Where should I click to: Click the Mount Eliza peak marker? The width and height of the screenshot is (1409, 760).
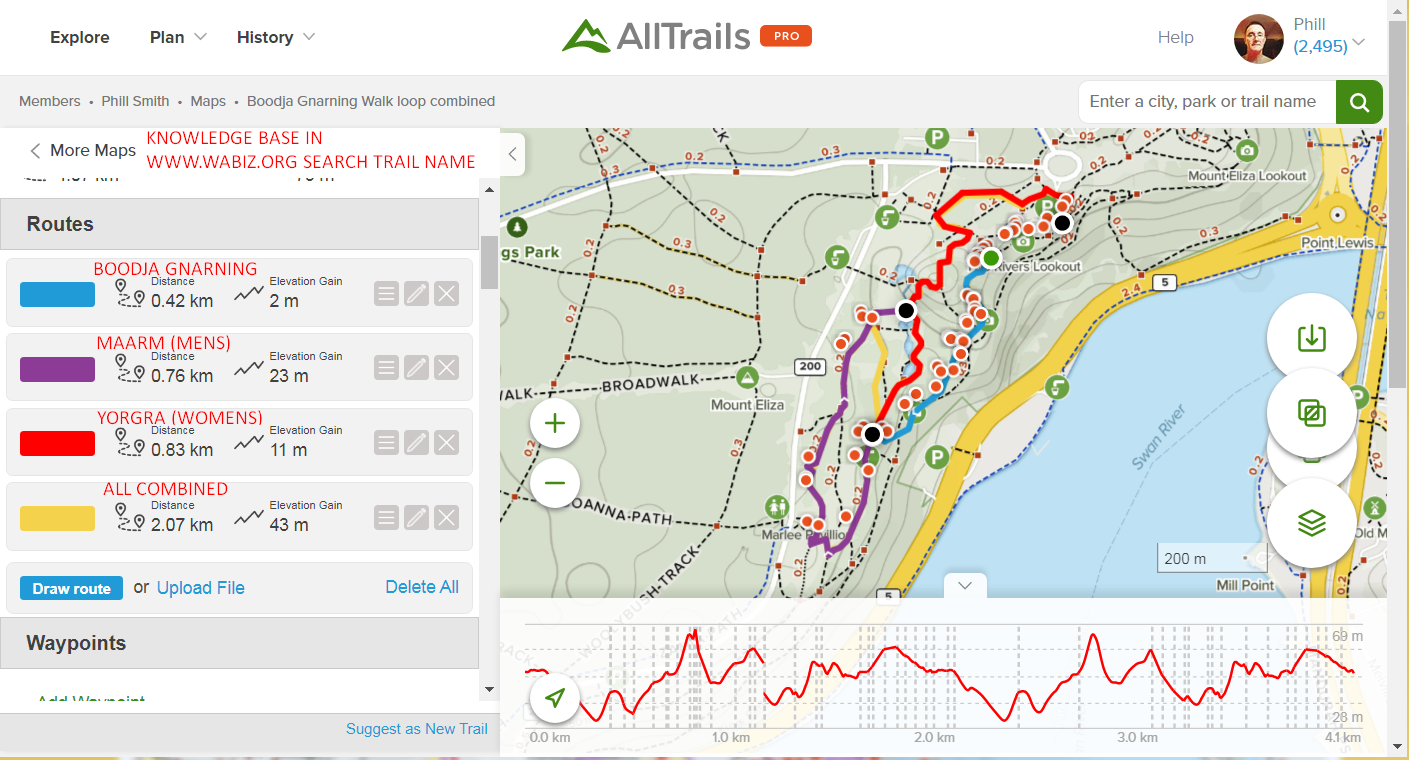coord(746,378)
